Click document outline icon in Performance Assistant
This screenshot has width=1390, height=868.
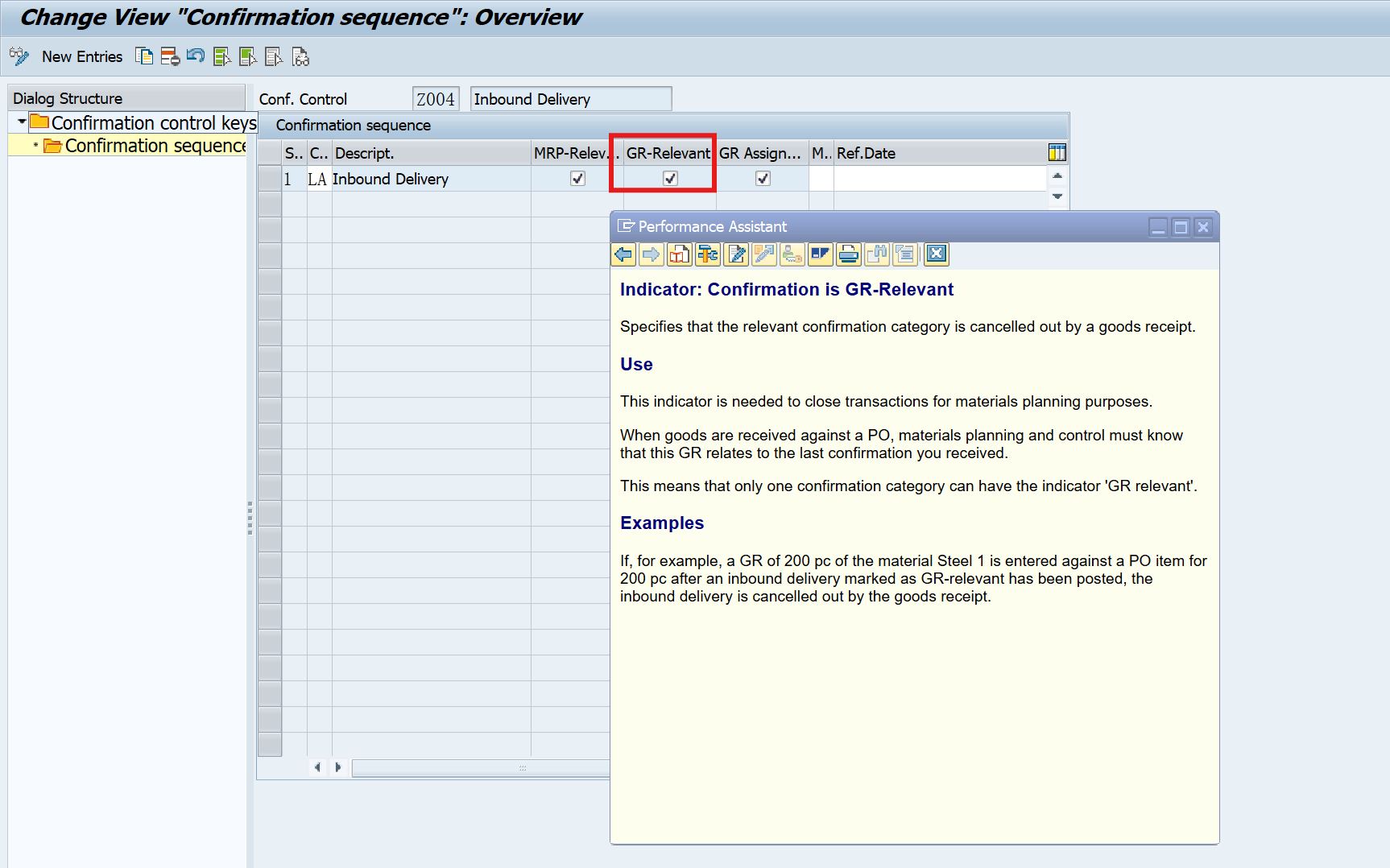[905, 254]
